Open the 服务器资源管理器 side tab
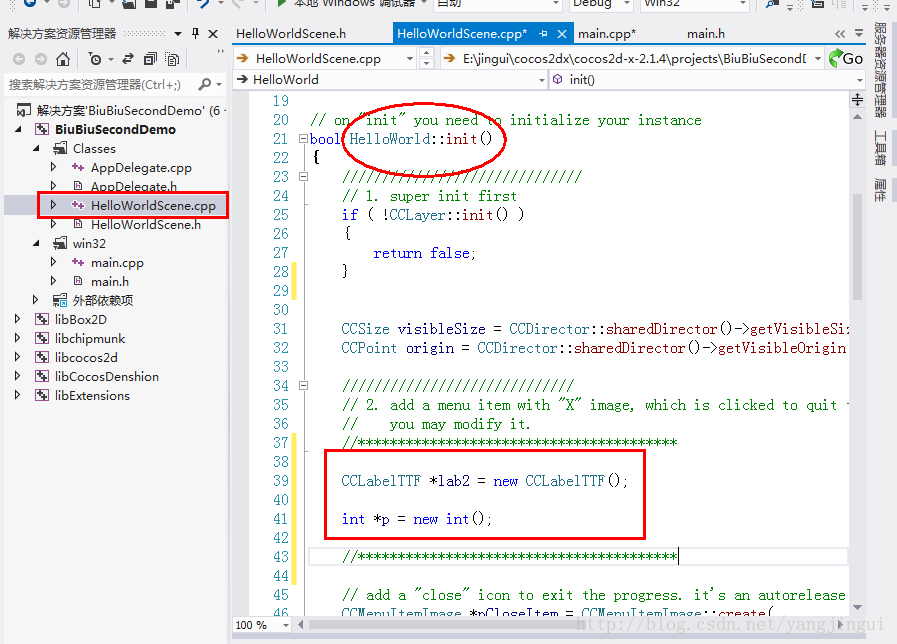This screenshot has width=897, height=644. click(x=880, y=70)
